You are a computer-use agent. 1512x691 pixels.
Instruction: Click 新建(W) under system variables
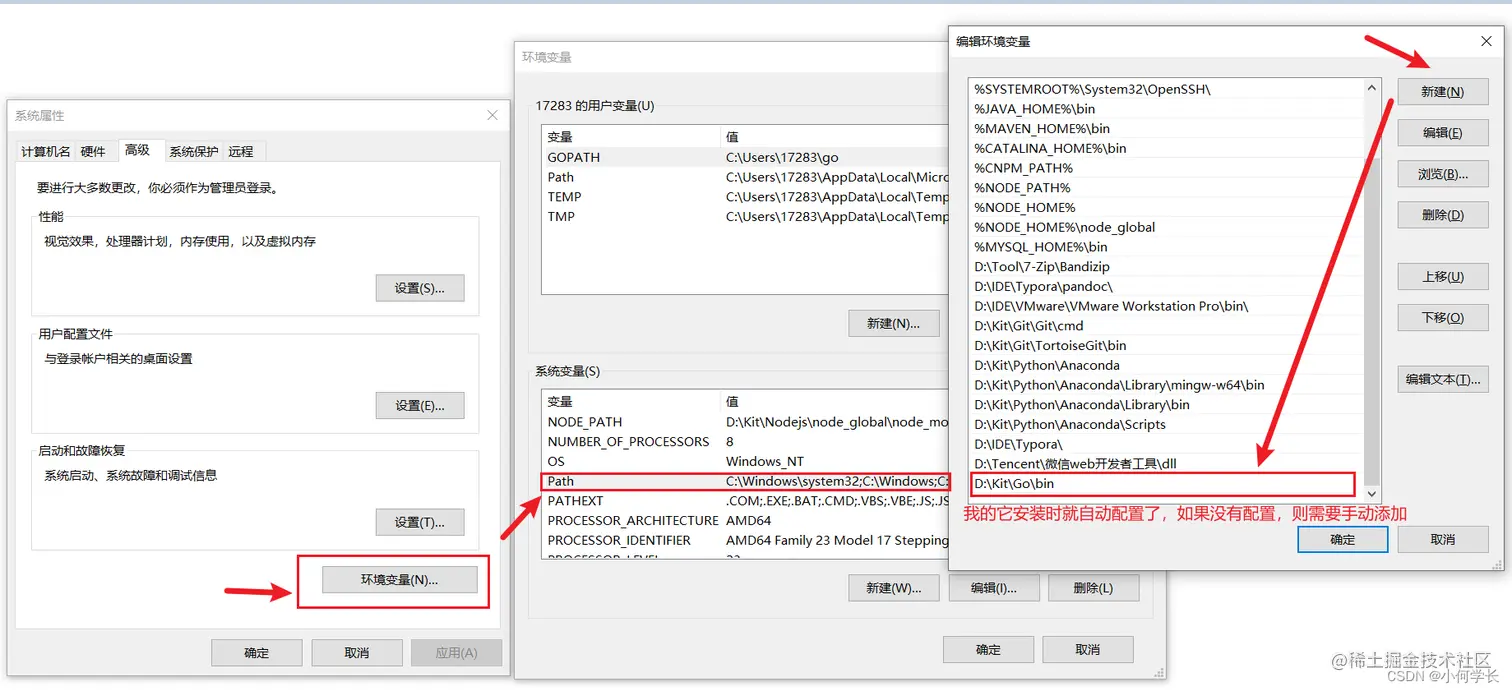point(894,588)
